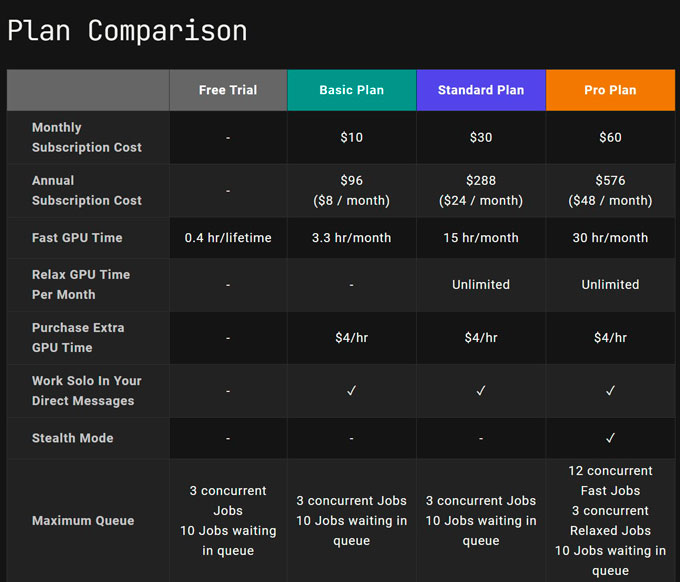Click the Fast GPU Time row label
Screen dimensions: 680x582
click(77, 238)
